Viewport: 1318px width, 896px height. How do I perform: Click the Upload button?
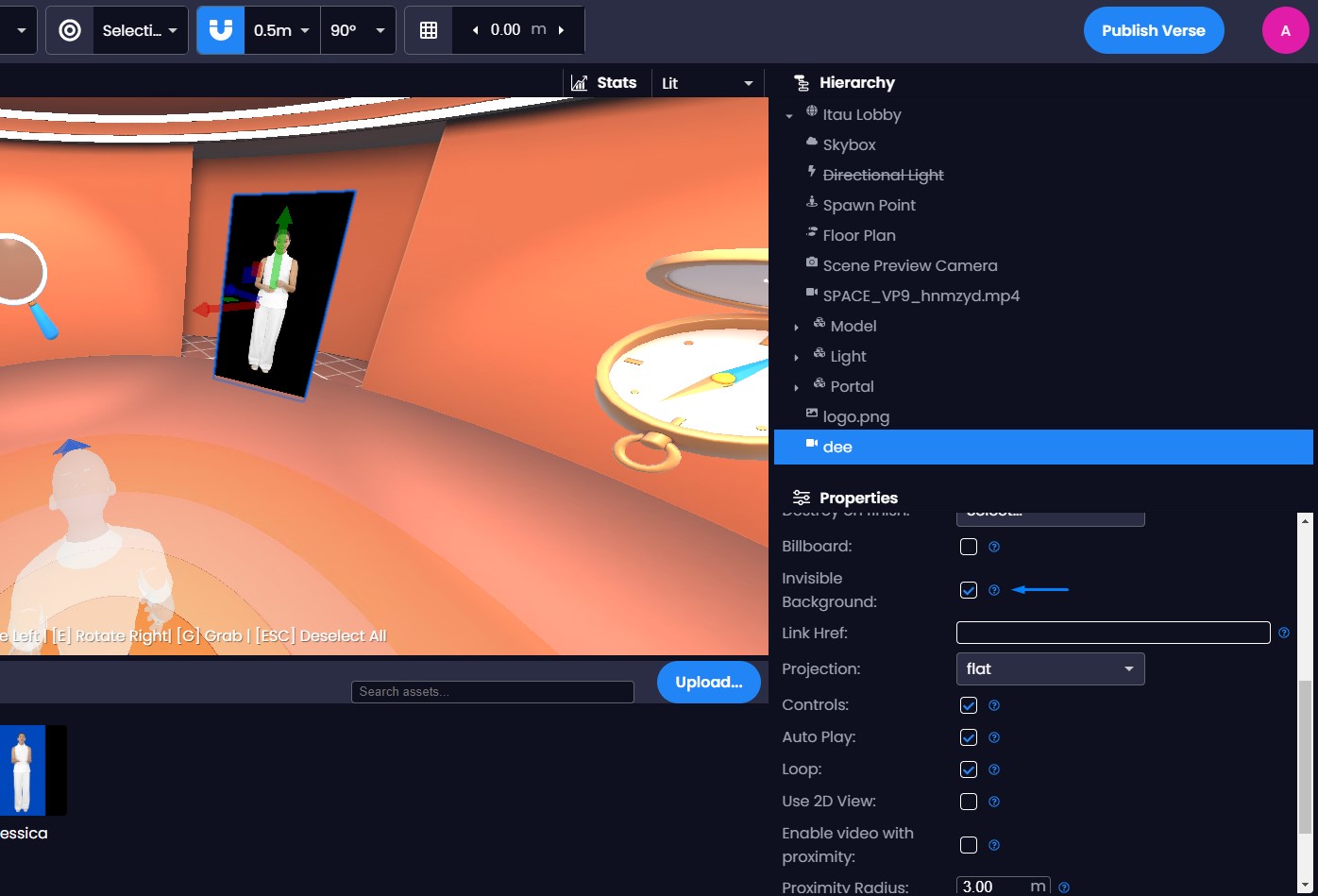(709, 682)
